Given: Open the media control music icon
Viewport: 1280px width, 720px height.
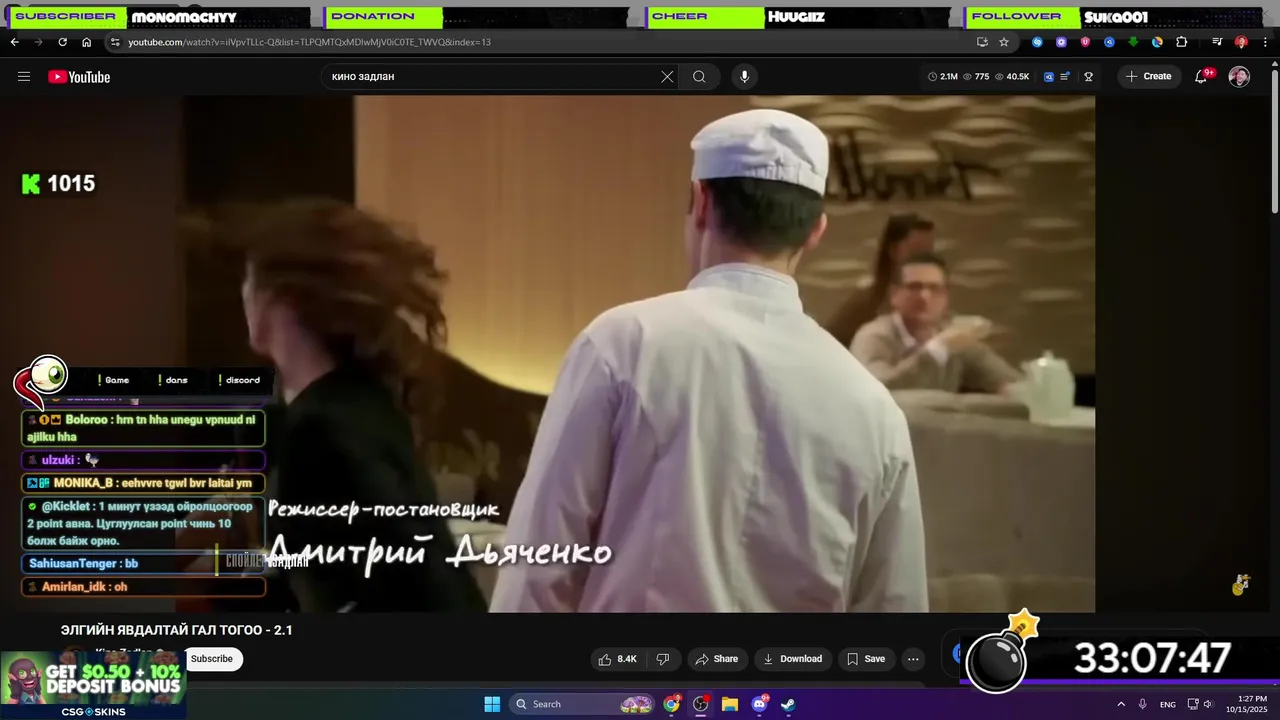Looking at the screenshot, I should tap(1217, 42).
